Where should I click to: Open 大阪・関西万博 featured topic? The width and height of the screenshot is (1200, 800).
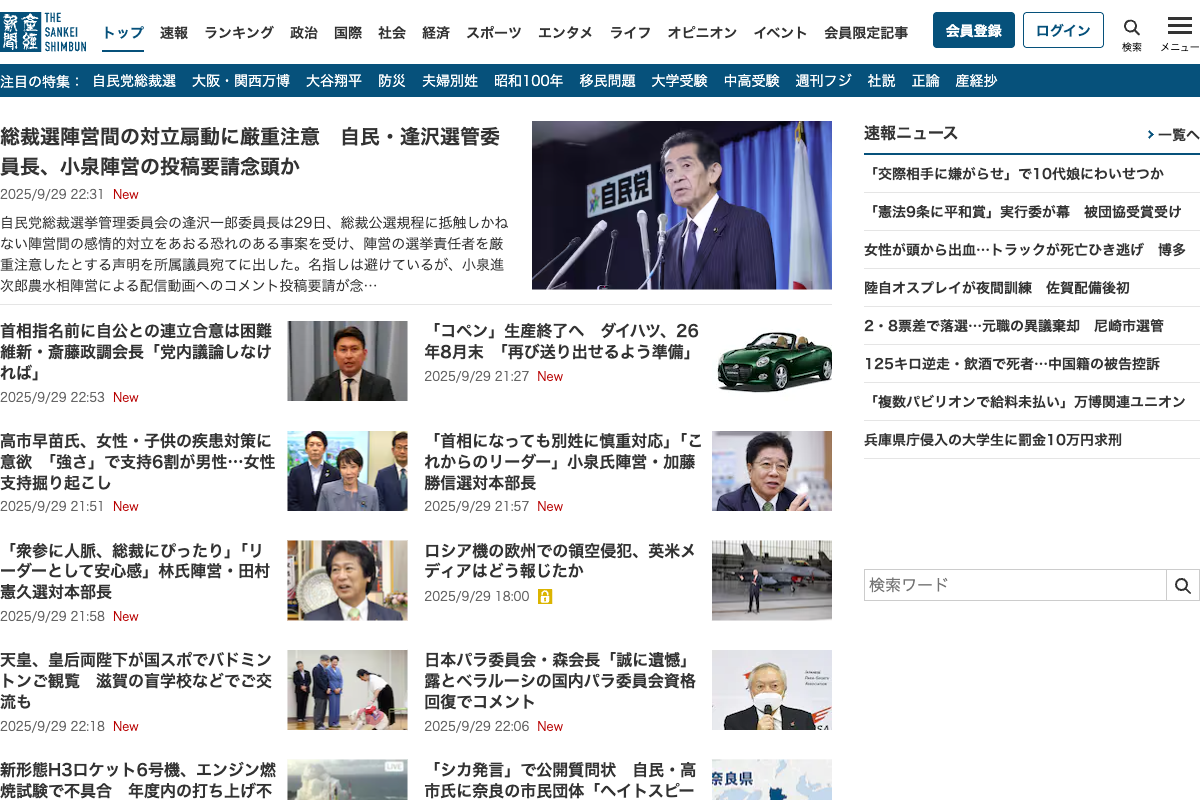pos(241,81)
